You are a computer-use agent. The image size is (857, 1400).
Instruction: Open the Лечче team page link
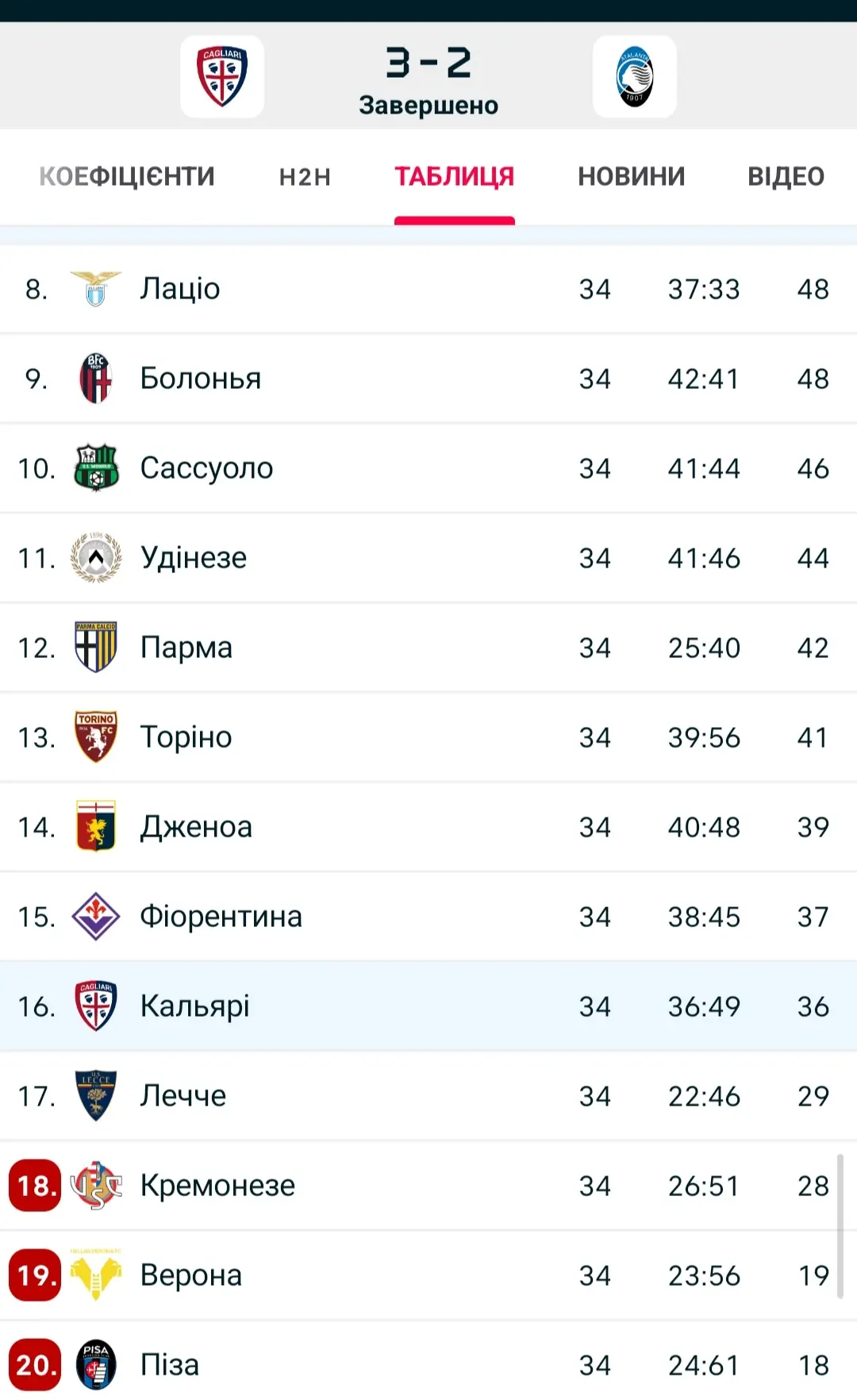[x=183, y=1096]
